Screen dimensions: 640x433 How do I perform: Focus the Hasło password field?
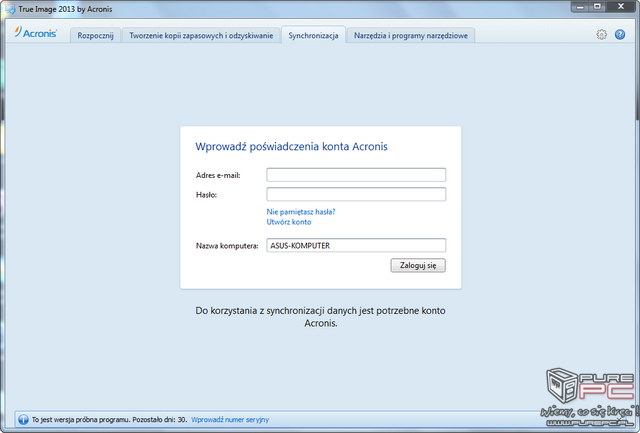coord(356,194)
